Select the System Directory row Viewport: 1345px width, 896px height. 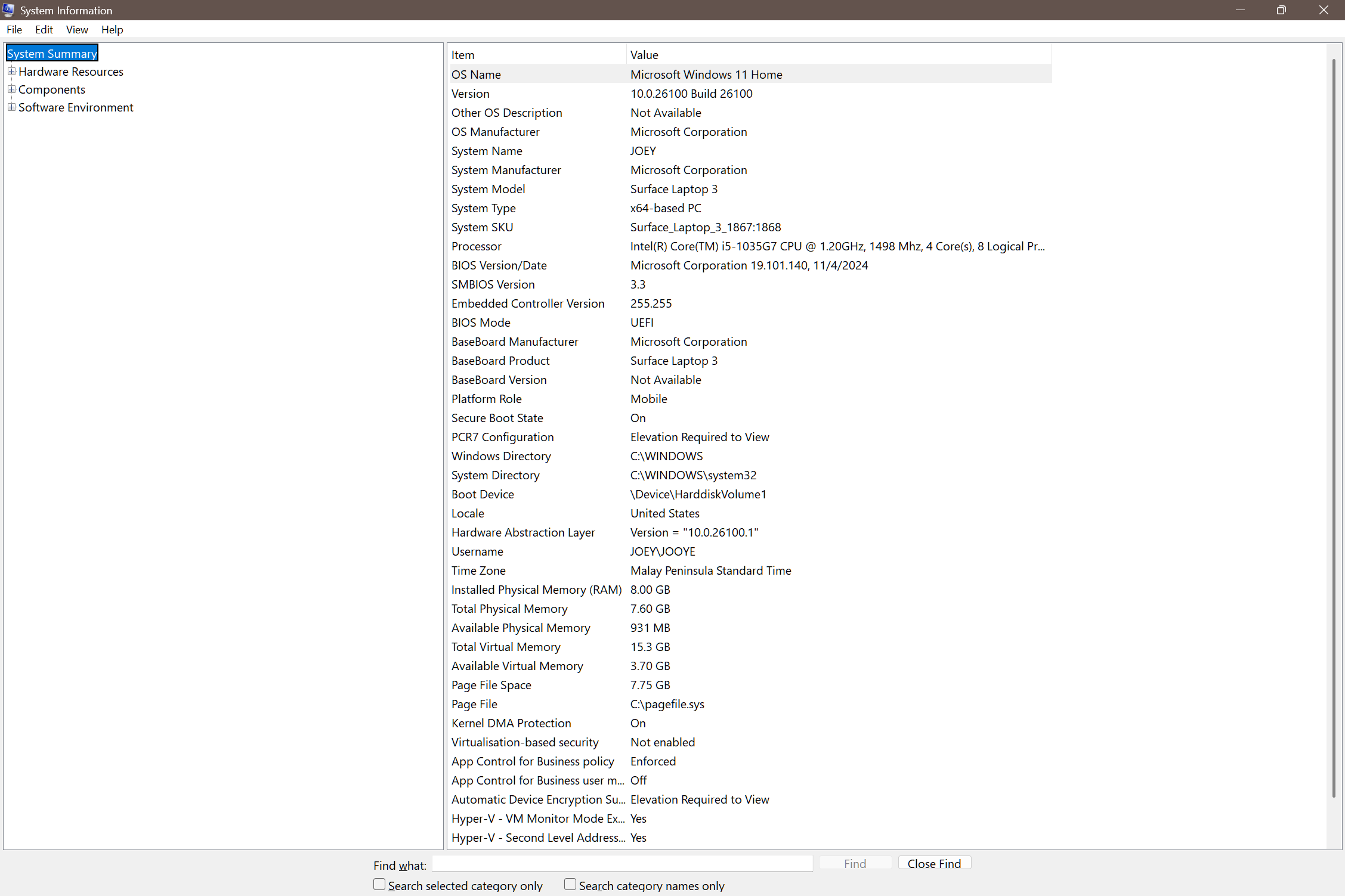click(750, 475)
